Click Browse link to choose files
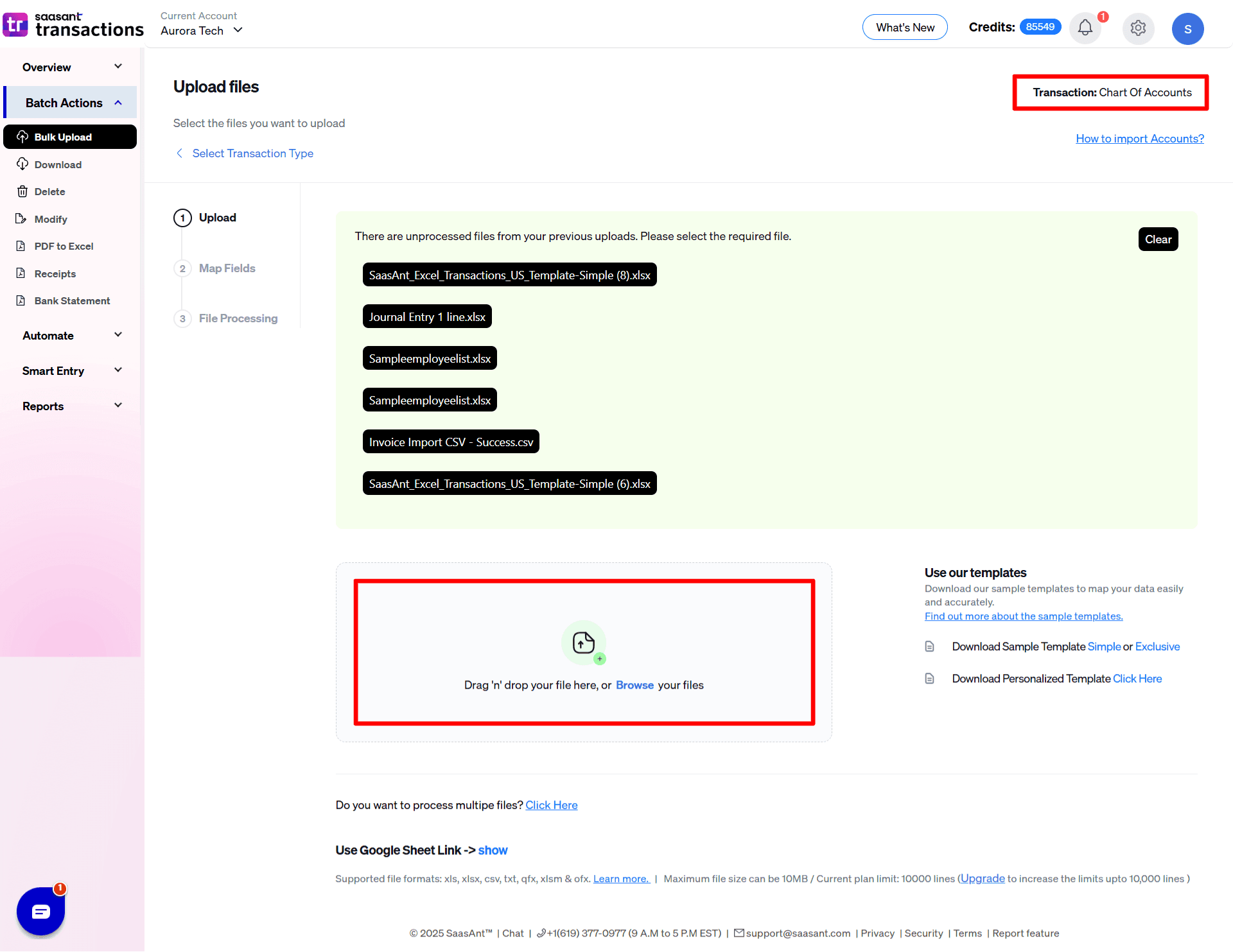 [634, 685]
